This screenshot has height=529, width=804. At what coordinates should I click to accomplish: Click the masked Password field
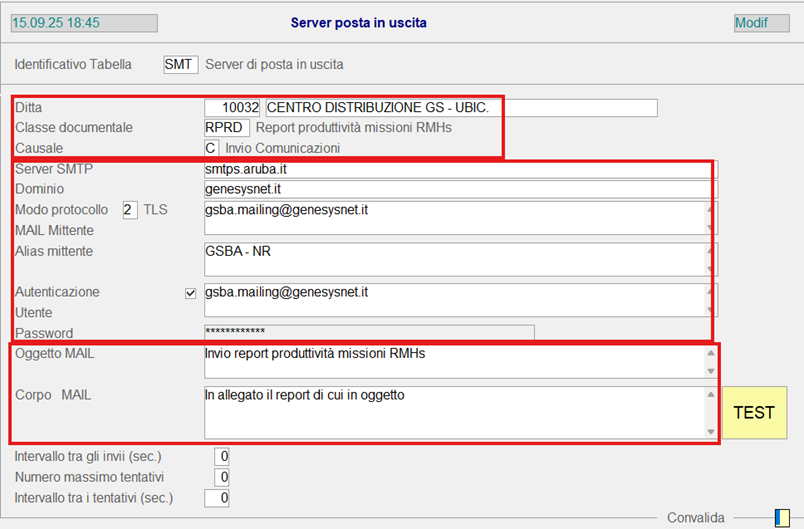[368, 332]
